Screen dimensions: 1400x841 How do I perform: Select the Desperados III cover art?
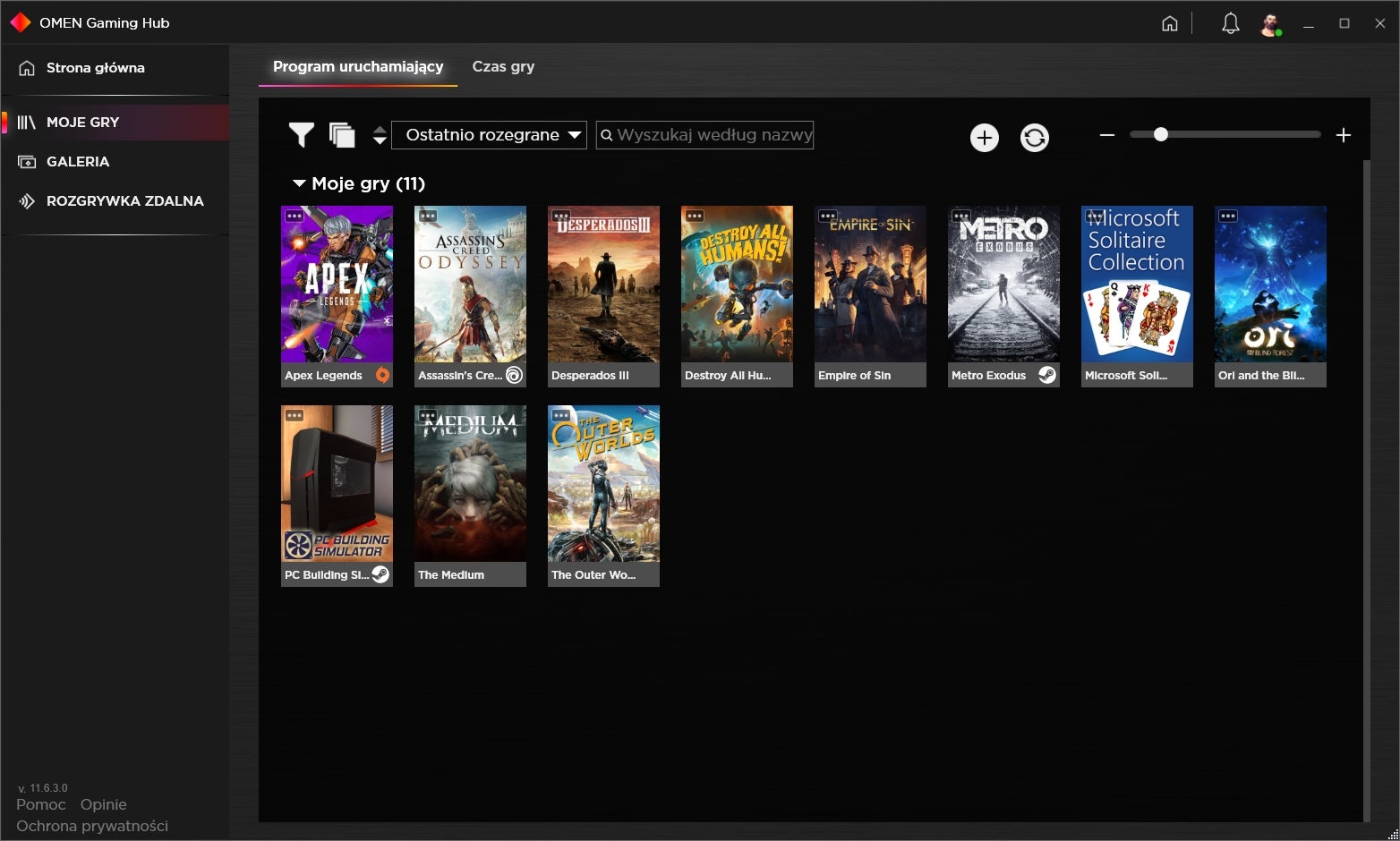click(603, 285)
